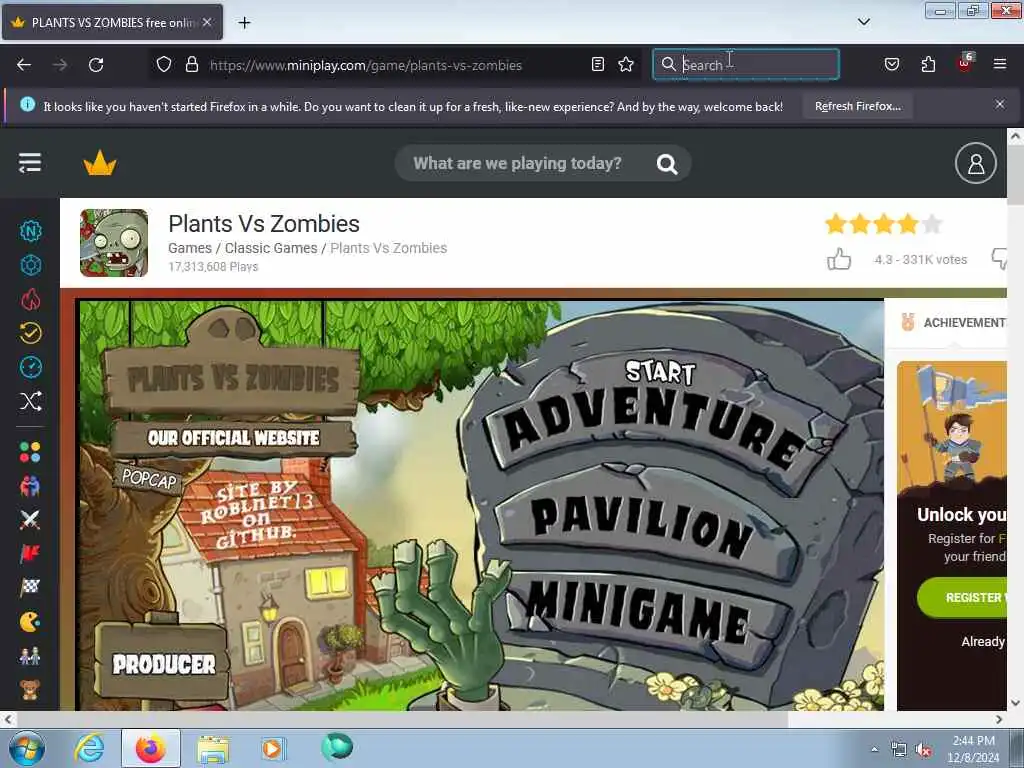Open the Miniplay sidebar hamburger menu

(x=30, y=163)
